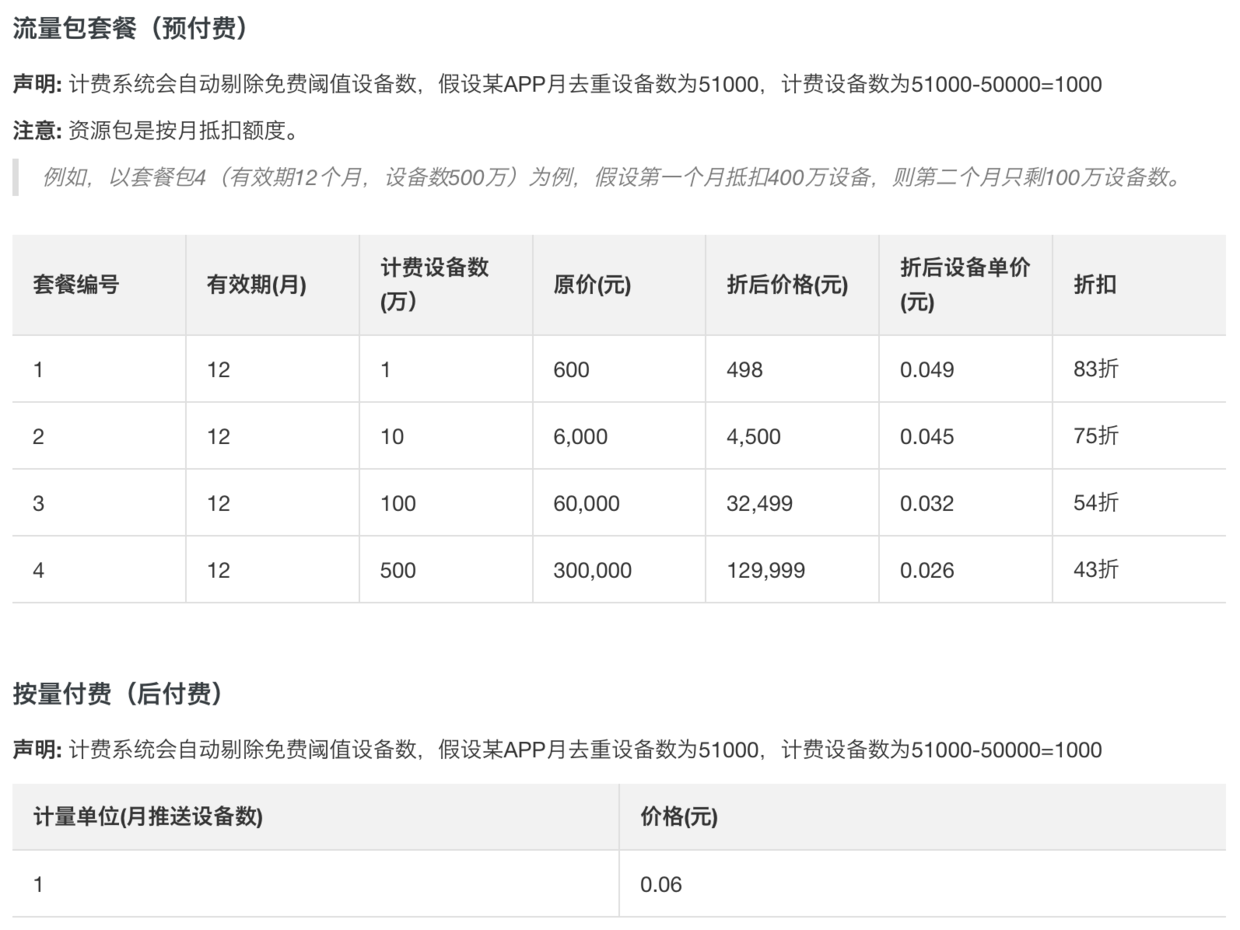The height and width of the screenshot is (930, 1240).
Task: Select the heading 流量包套餐（预付费）
Action: [129, 28]
